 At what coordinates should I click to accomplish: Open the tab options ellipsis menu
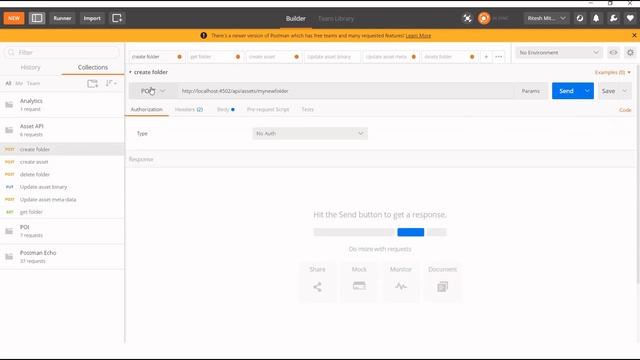(x=499, y=57)
